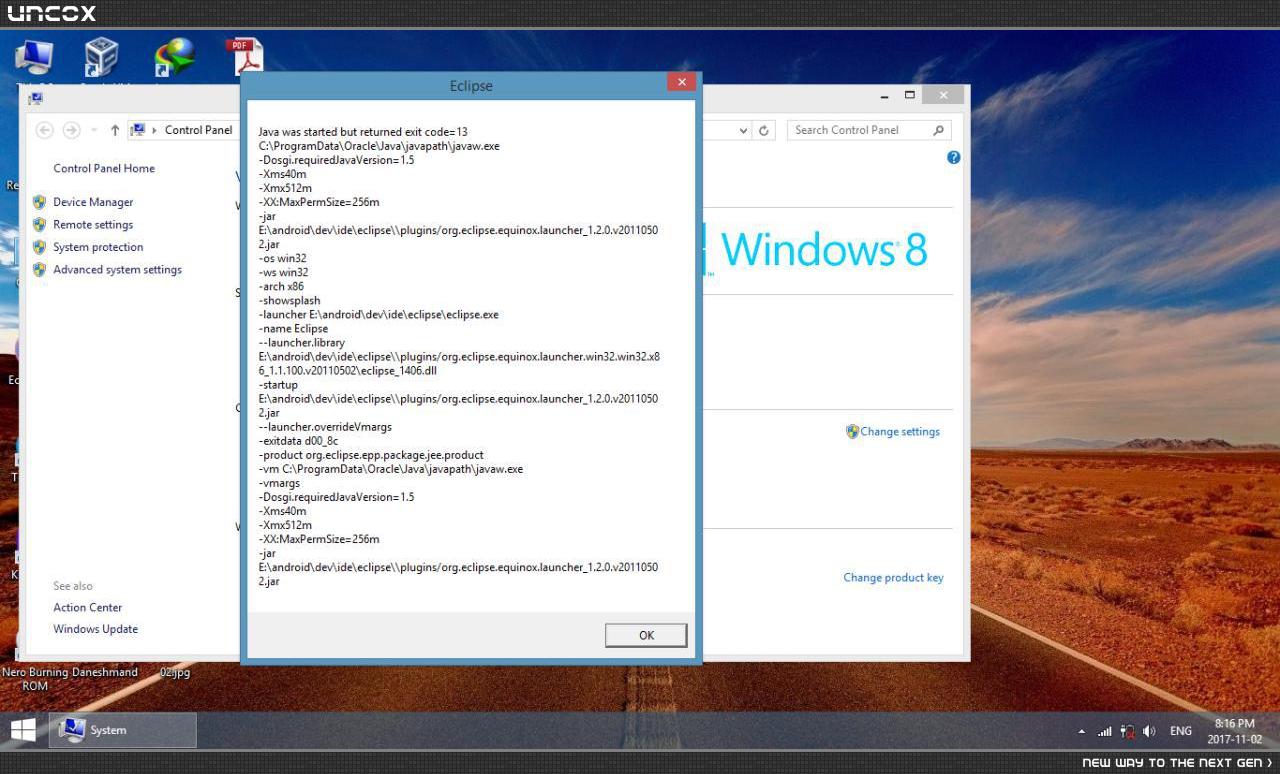The image size is (1280, 774).
Task: Click the '-launcher E:\android\dev\ide\eclipse\eclipse.exe' line
Action: point(378,314)
